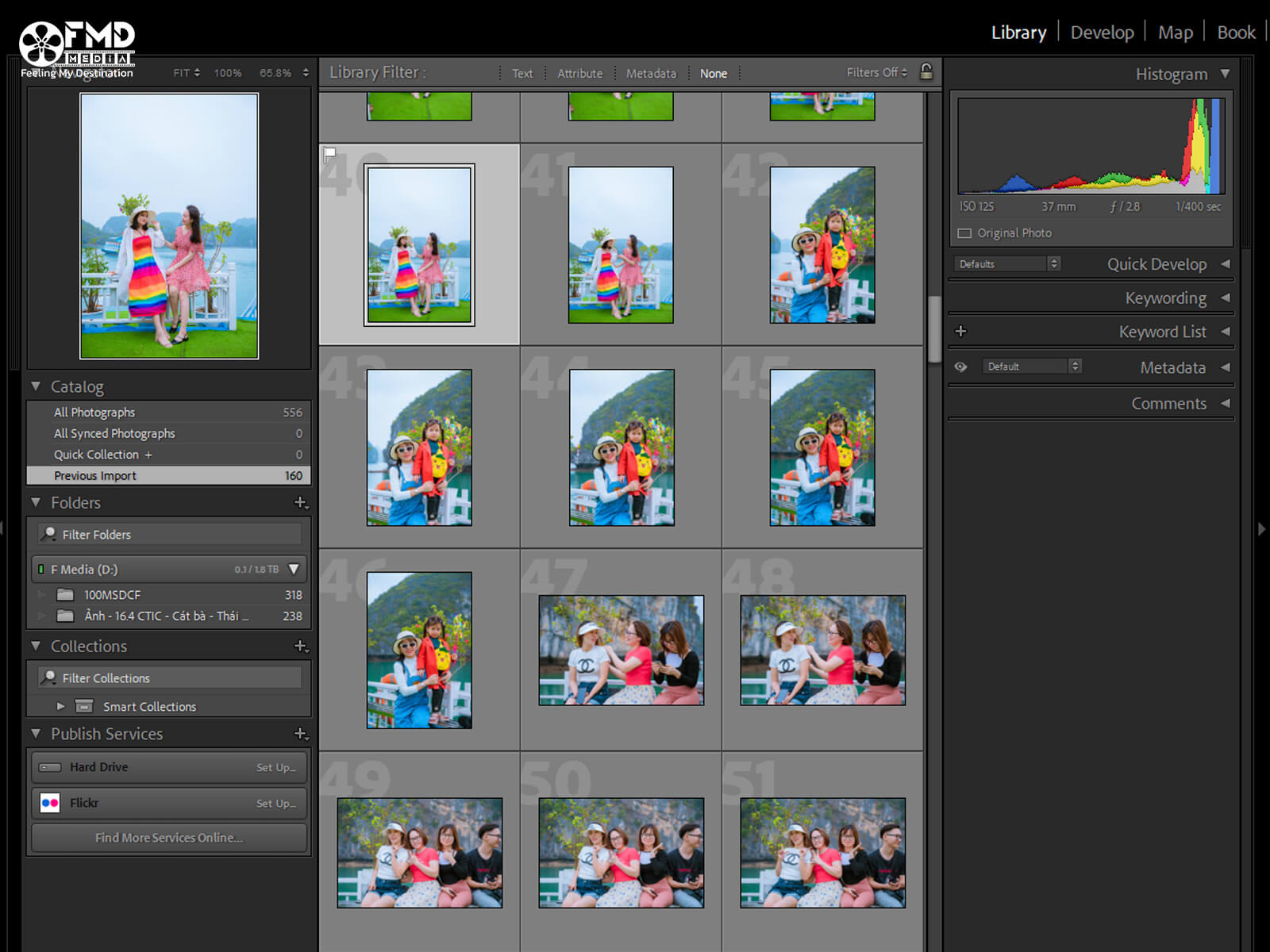Toggle the Metadata panel eye icon
The width and height of the screenshot is (1270, 952).
click(960, 367)
